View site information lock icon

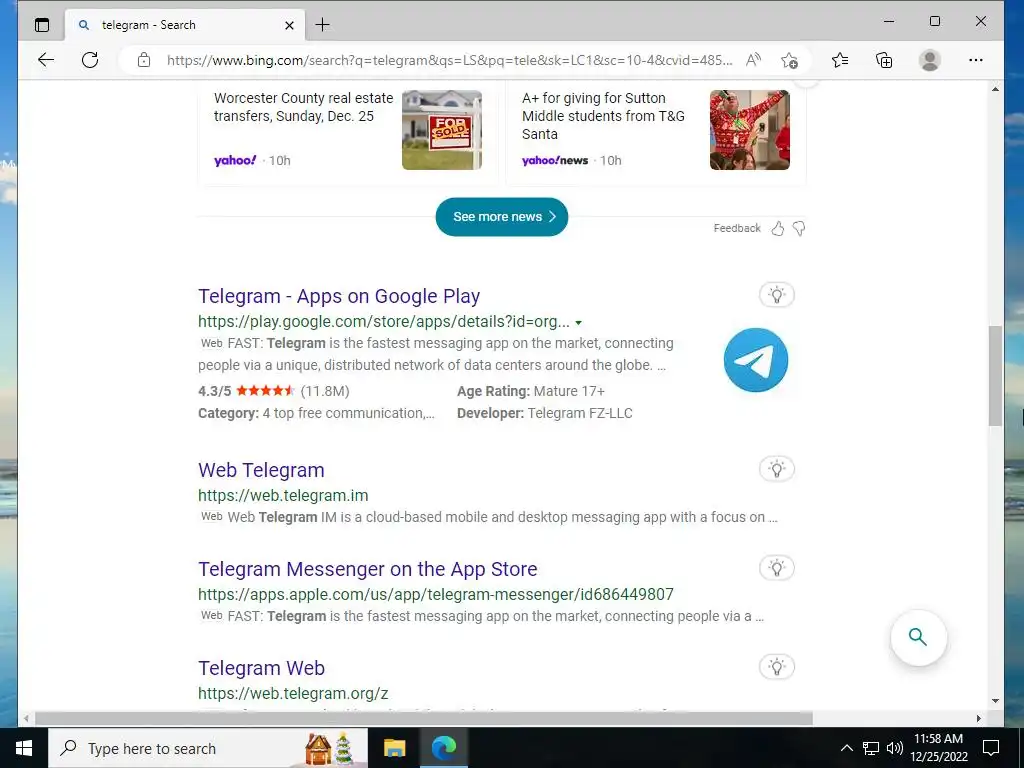tap(144, 60)
